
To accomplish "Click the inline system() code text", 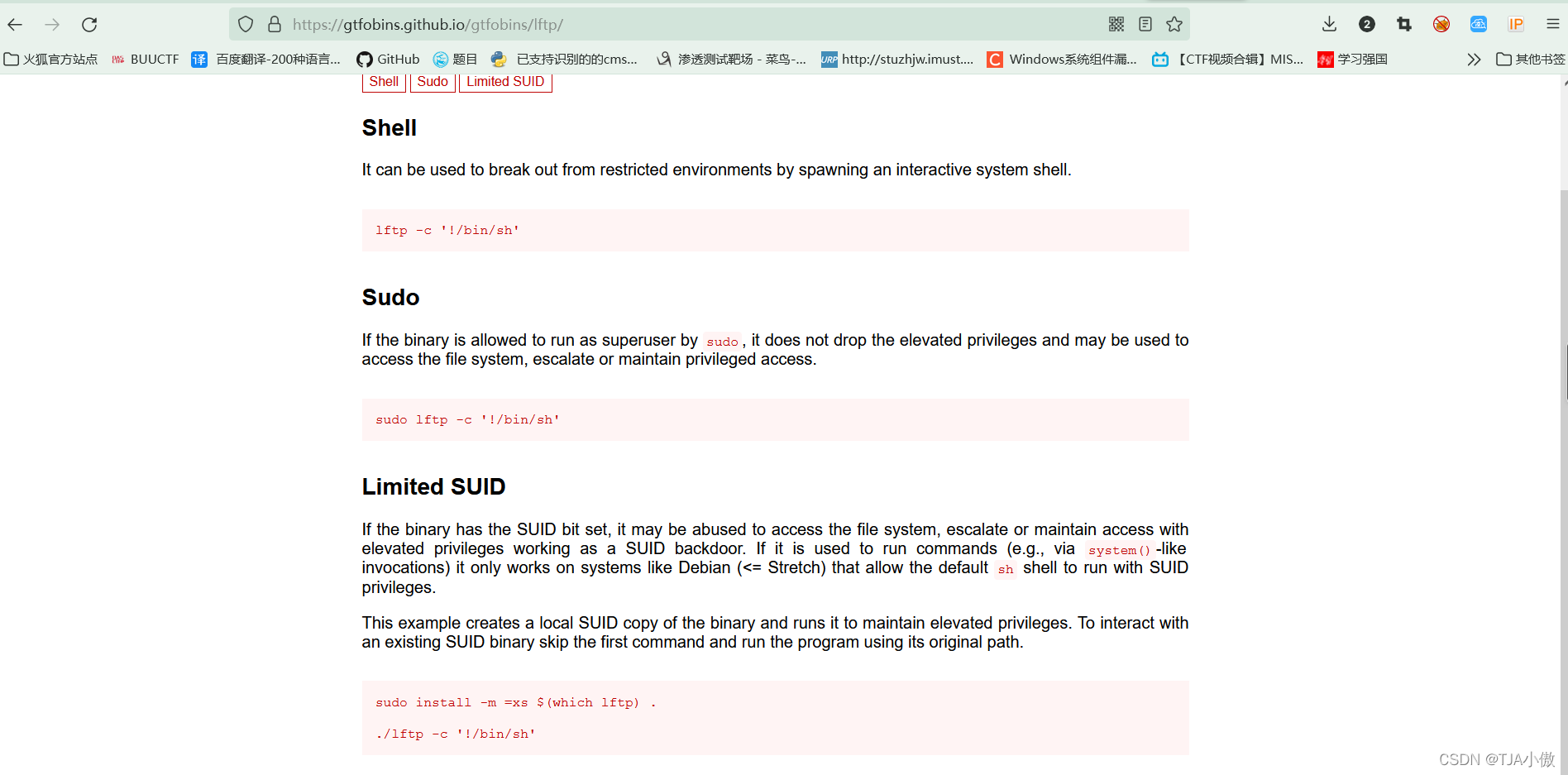I will click(x=1119, y=551).
